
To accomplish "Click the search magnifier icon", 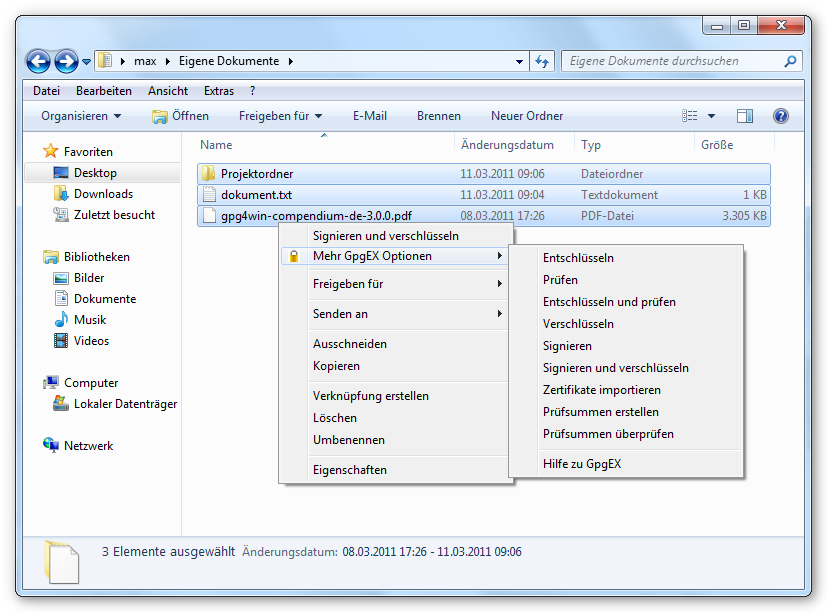I will tap(791, 61).
